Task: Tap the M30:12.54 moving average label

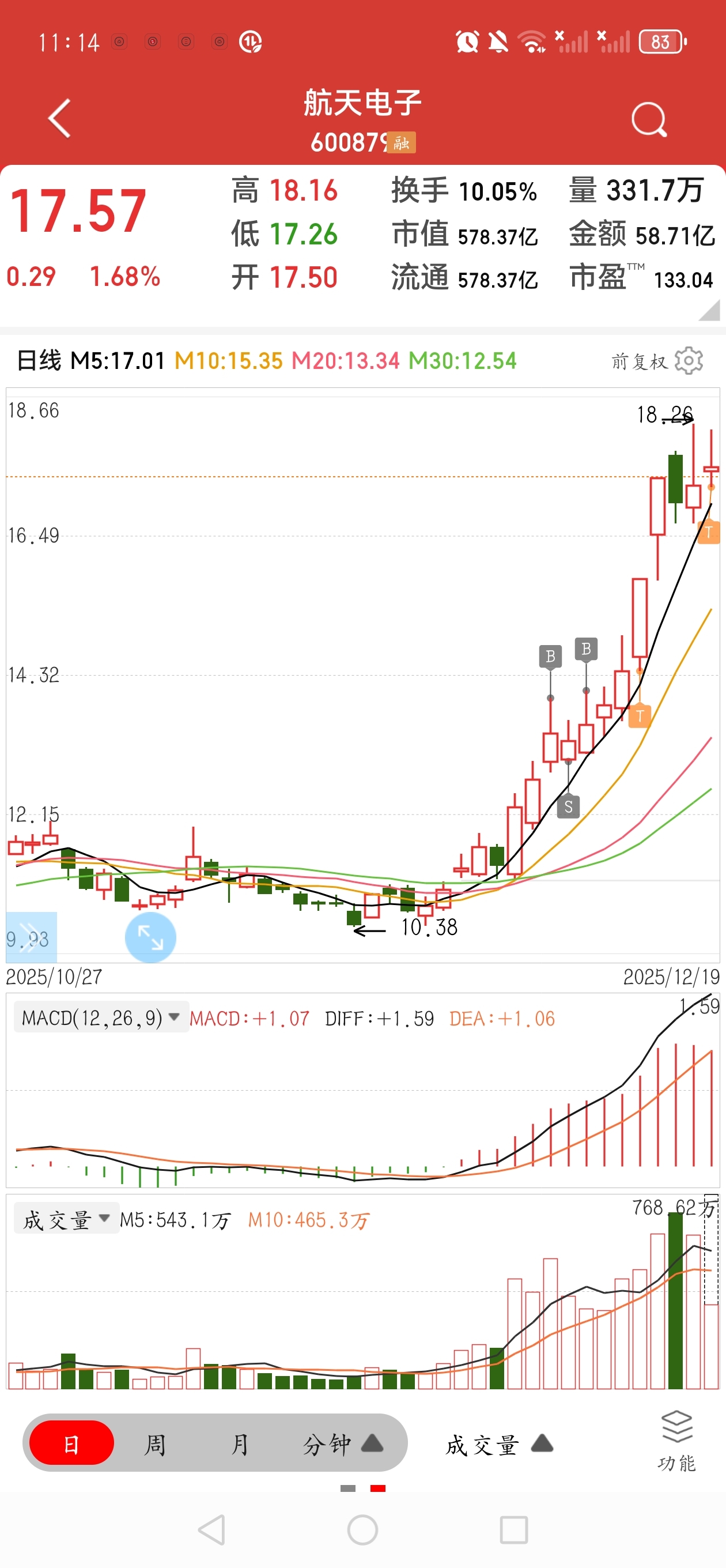Action: (x=463, y=360)
